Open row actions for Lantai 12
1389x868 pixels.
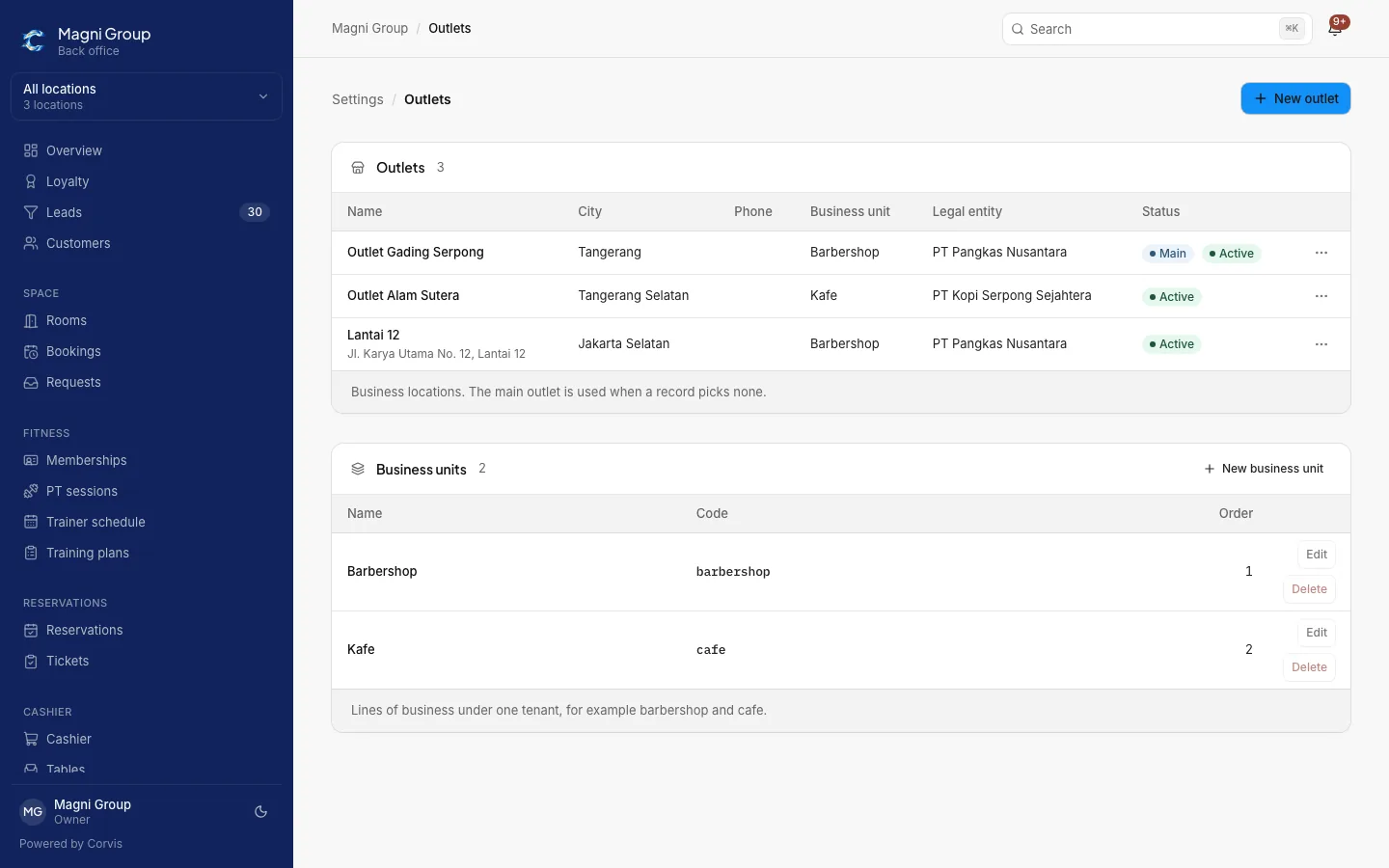click(x=1321, y=344)
